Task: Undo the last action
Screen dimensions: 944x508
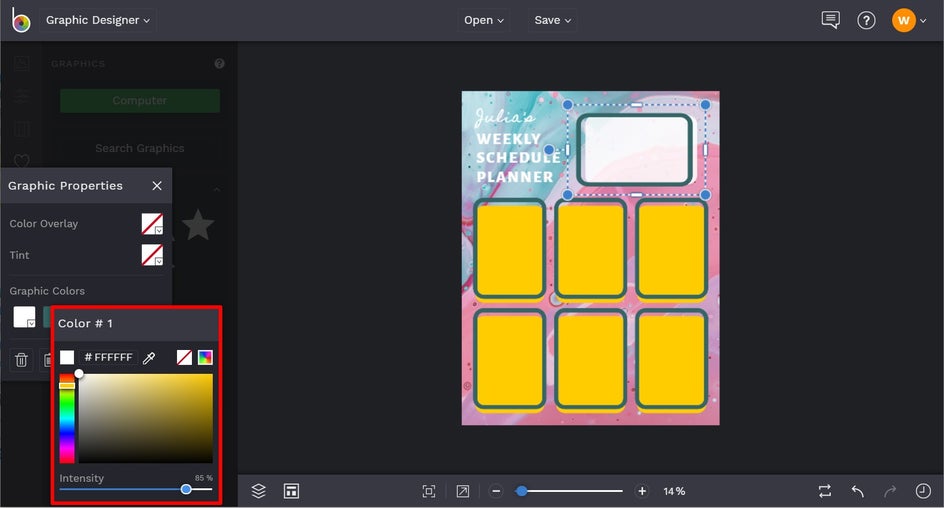Action: click(x=858, y=491)
